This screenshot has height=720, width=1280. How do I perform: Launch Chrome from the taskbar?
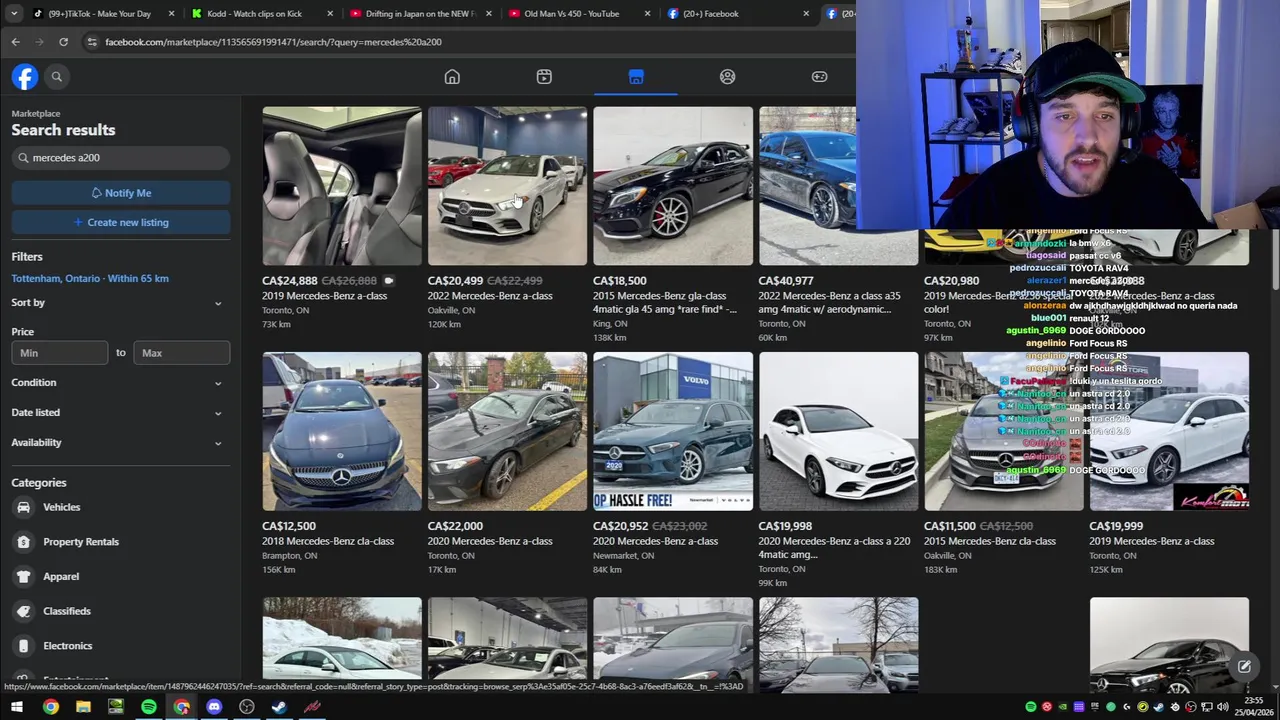click(50, 707)
